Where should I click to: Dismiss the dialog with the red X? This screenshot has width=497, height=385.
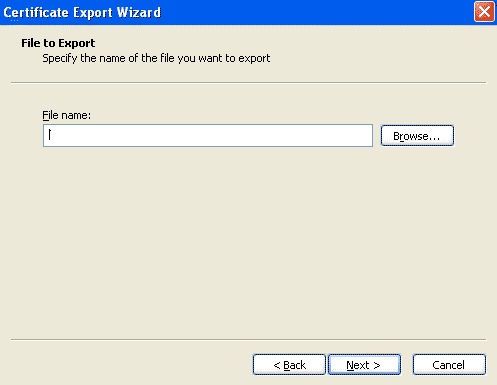coord(484,12)
